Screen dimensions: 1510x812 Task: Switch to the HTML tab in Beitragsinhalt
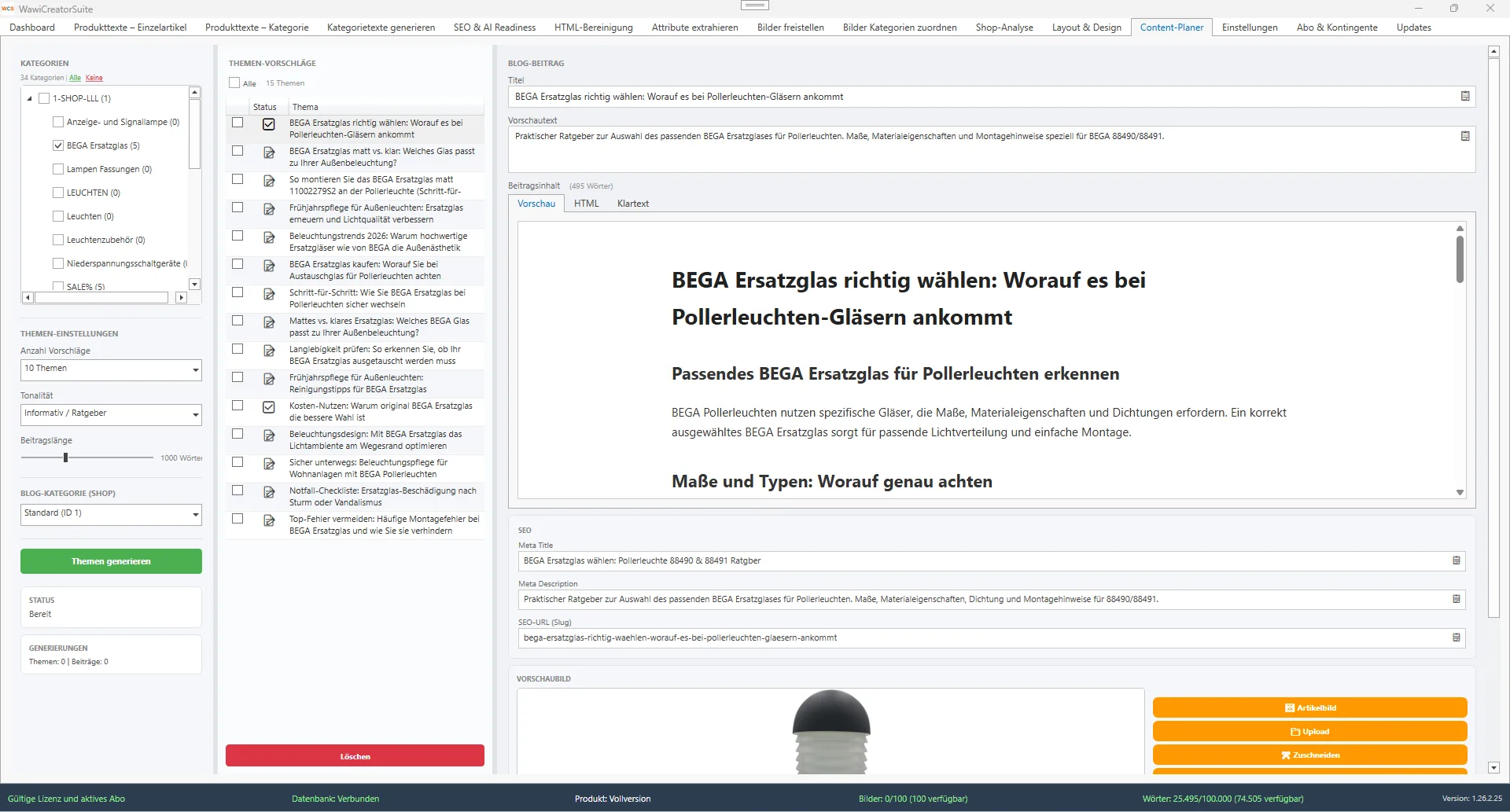[x=586, y=203]
